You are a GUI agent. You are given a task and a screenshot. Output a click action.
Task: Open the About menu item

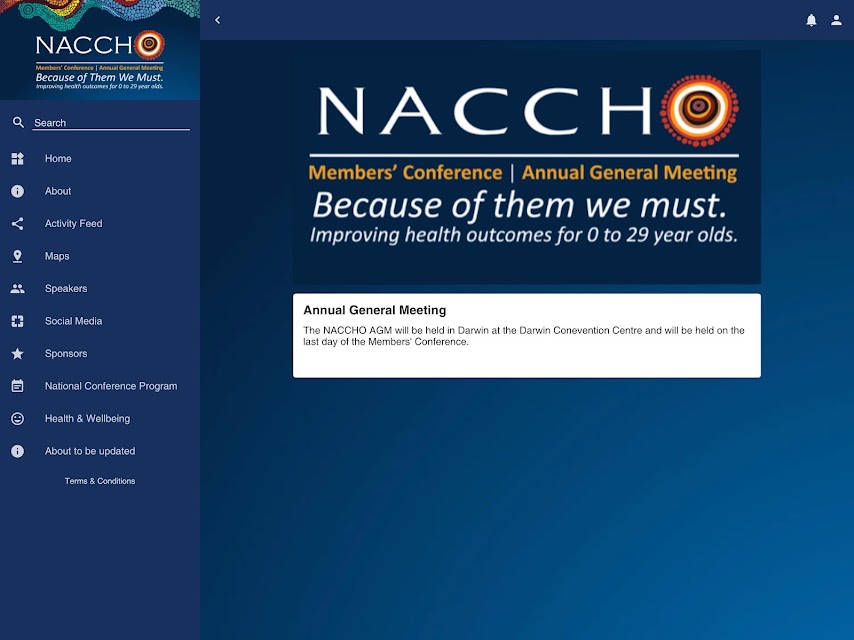(x=100, y=191)
